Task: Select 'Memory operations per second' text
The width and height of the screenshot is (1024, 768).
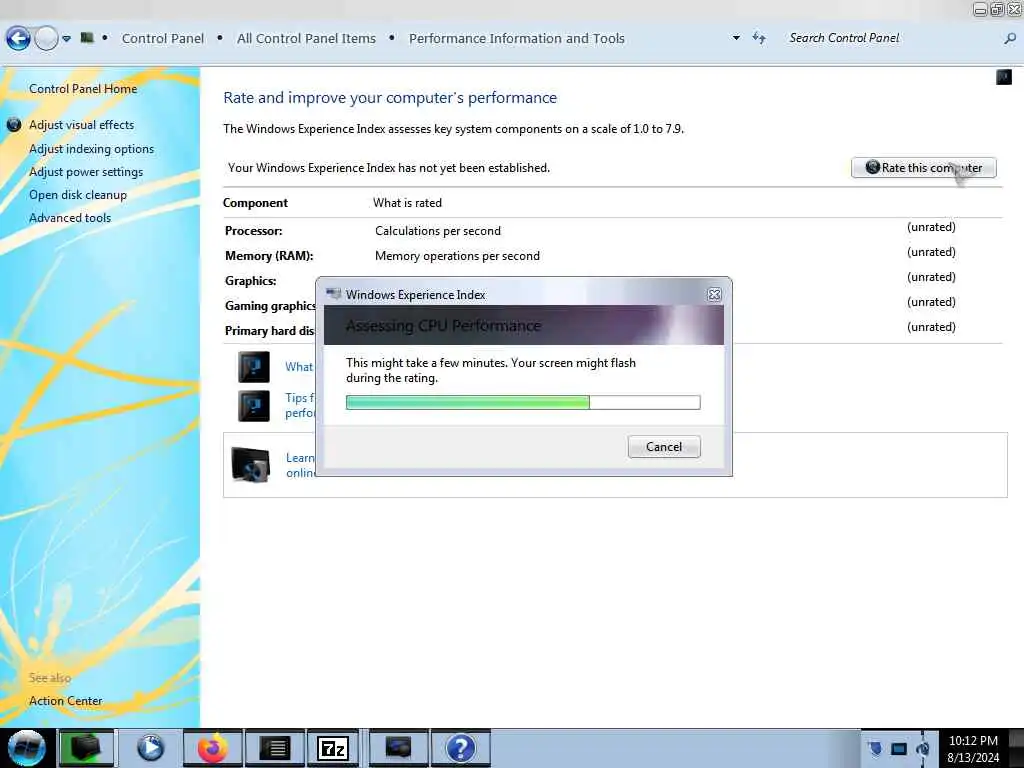Action: [457, 256]
